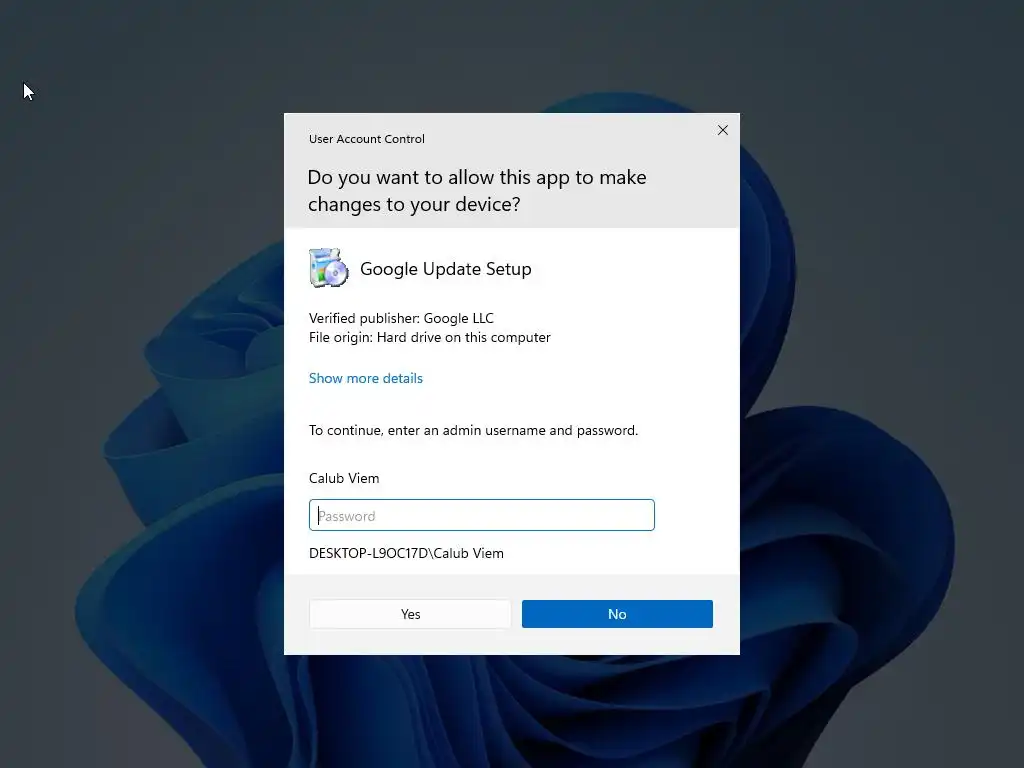Click the User Account Control title text
The image size is (1024, 768).
(x=367, y=139)
